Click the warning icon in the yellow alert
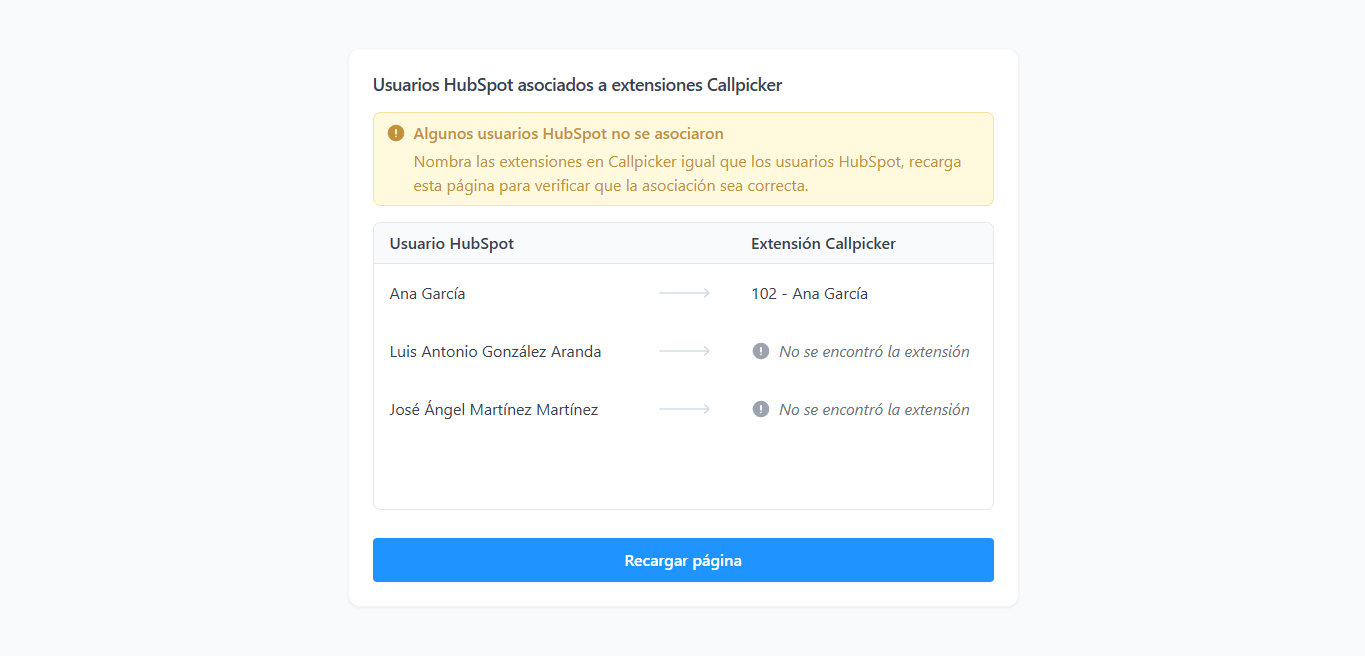The image size is (1365, 656). pyautogui.click(x=396, y=133)
